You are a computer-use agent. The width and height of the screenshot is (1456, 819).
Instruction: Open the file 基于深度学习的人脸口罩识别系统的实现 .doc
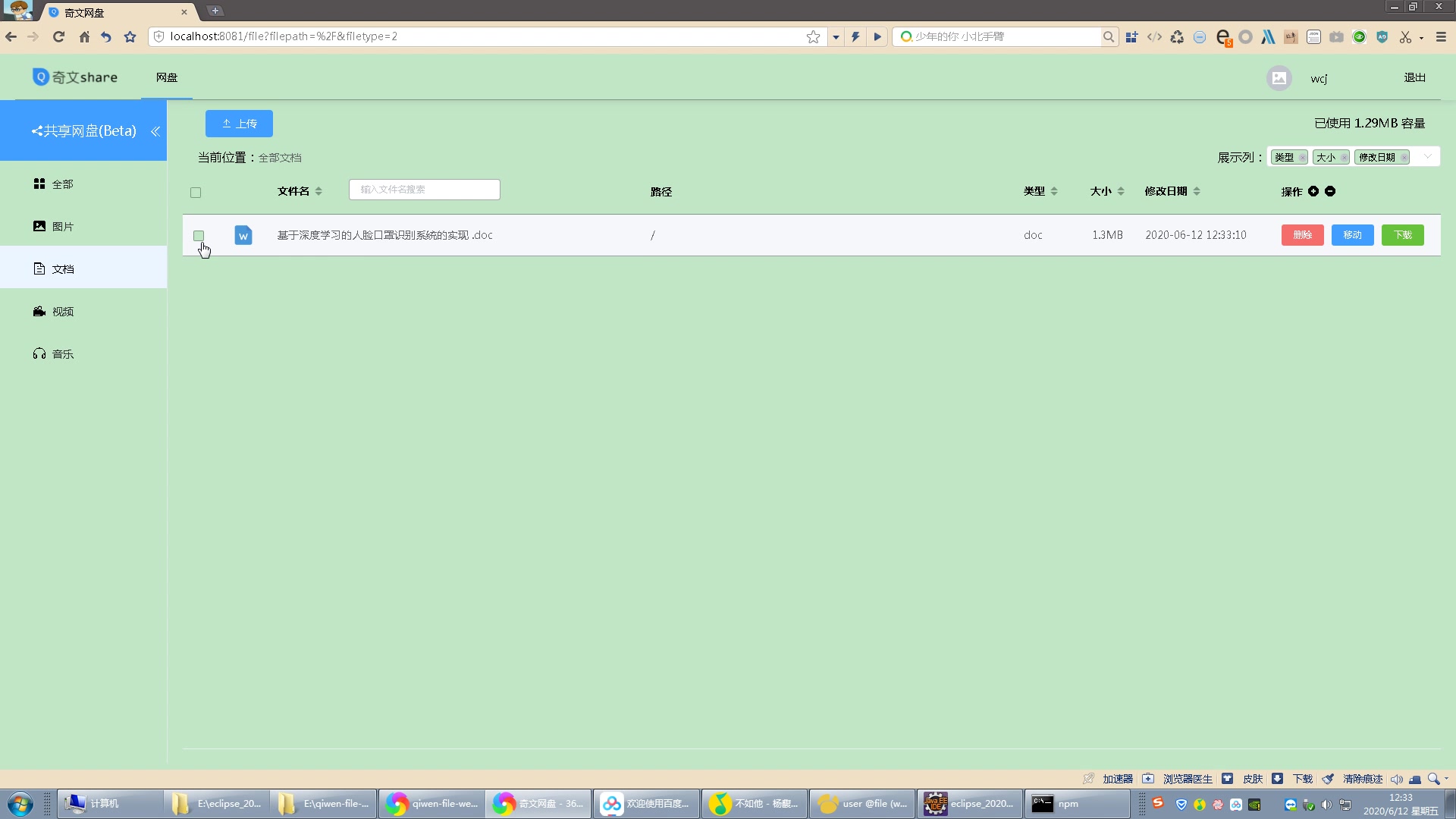coord(384,235)
